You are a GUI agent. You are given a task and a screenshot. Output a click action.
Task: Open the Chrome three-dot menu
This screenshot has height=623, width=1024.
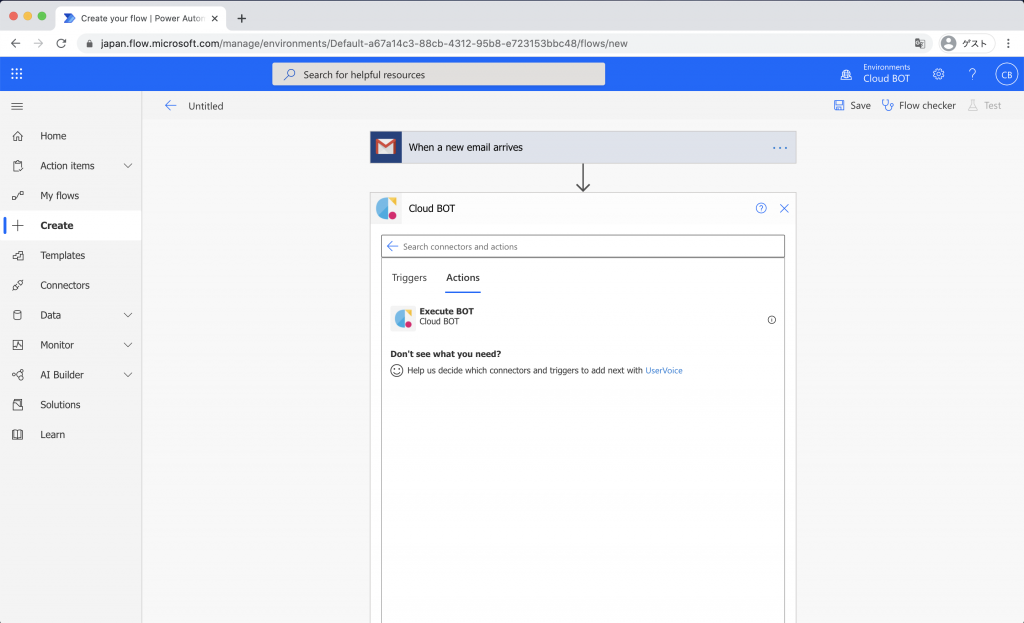pos(1008,44)
